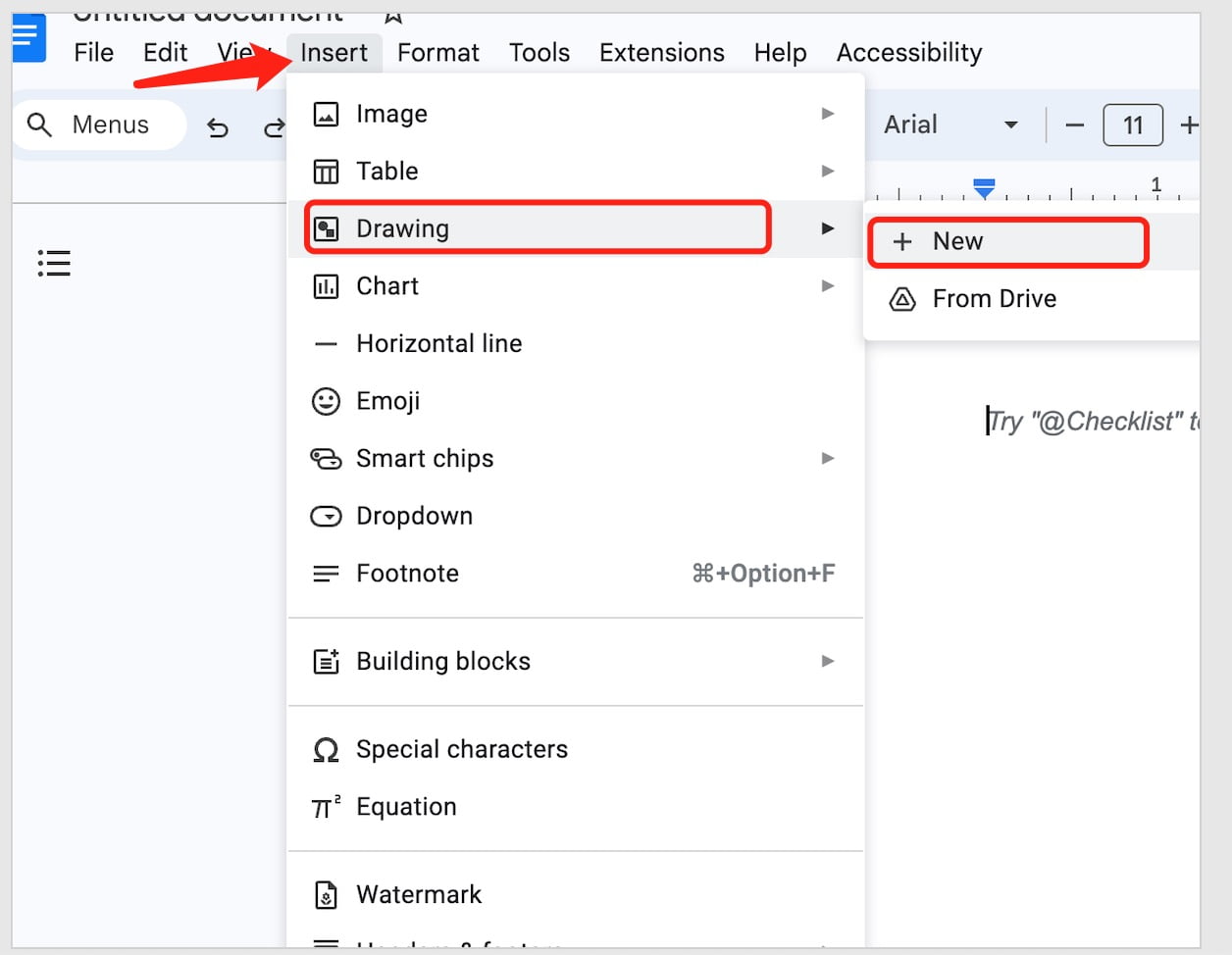
Task: Click the Smart chips icon
Action: coord(326,459)
